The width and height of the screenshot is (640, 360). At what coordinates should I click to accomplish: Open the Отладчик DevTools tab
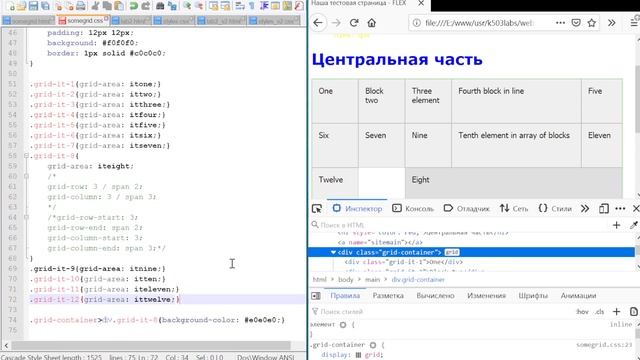tap(467, 209)
